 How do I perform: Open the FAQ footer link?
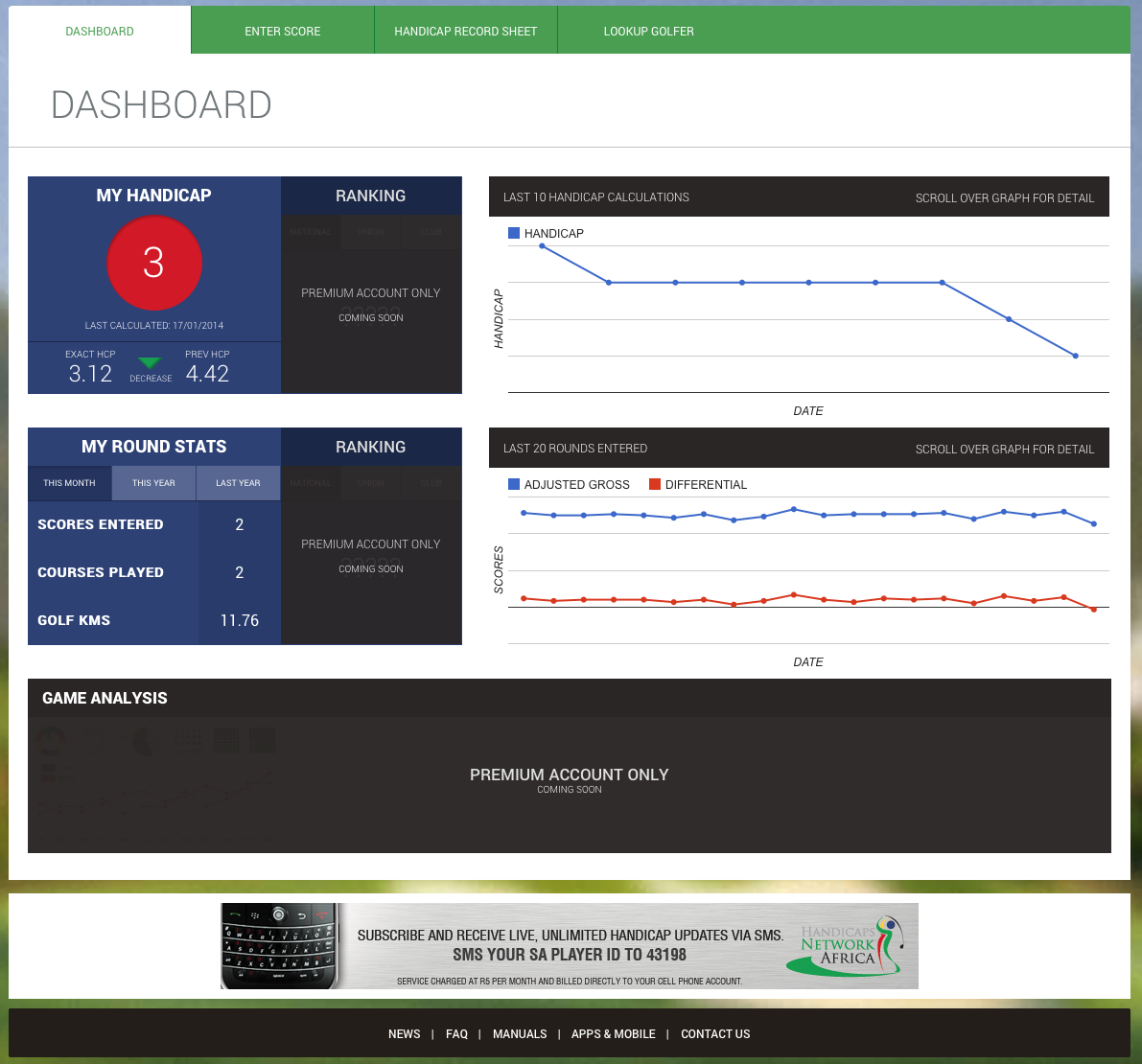point(456,1034)
